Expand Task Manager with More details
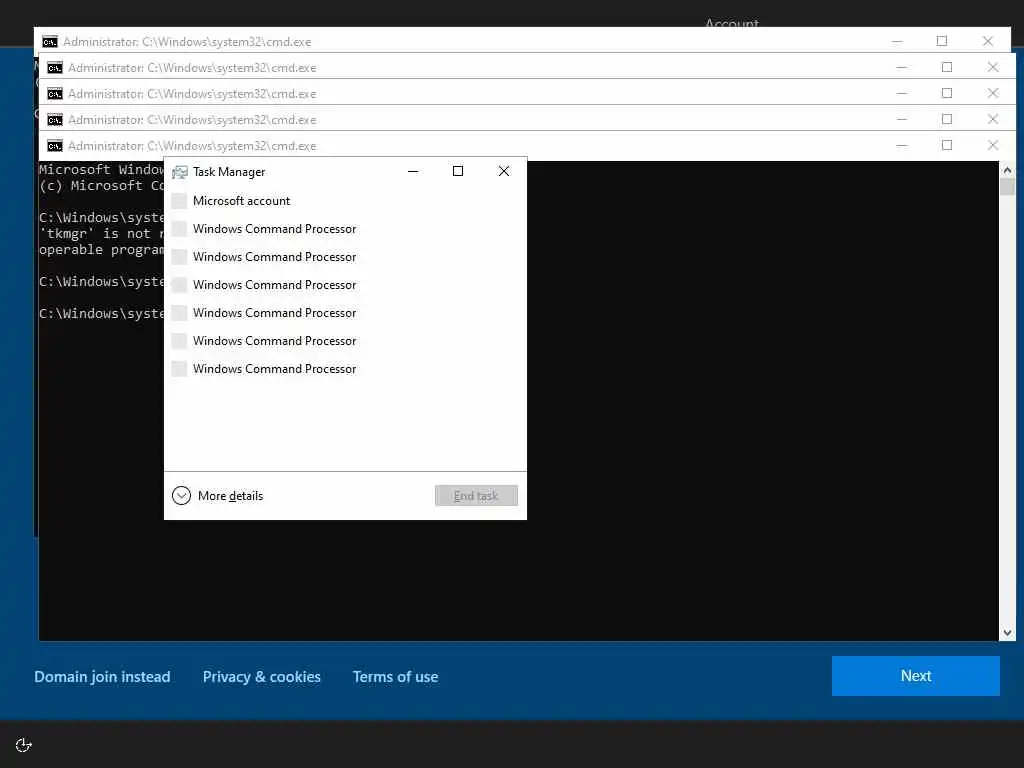This screenshot has width=1024, height=768. point(217,496)
